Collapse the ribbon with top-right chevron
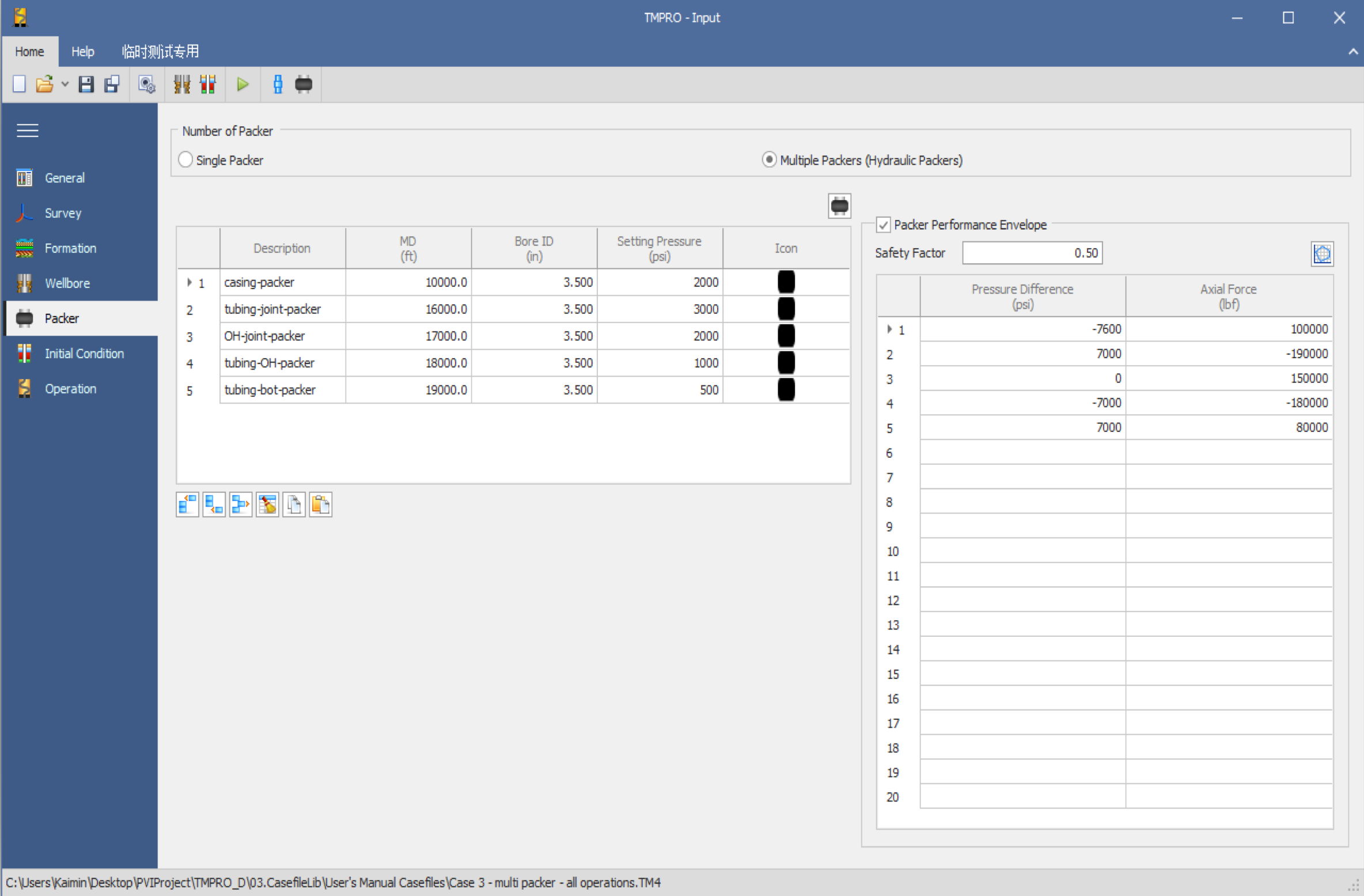Image resolution: width=1364 pixels, height=896 pixels. (x=1352, y=52)
